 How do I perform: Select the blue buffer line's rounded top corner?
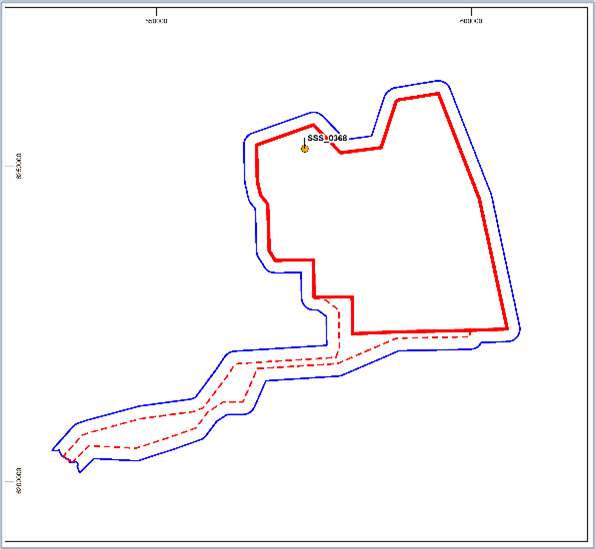(440, 81)
